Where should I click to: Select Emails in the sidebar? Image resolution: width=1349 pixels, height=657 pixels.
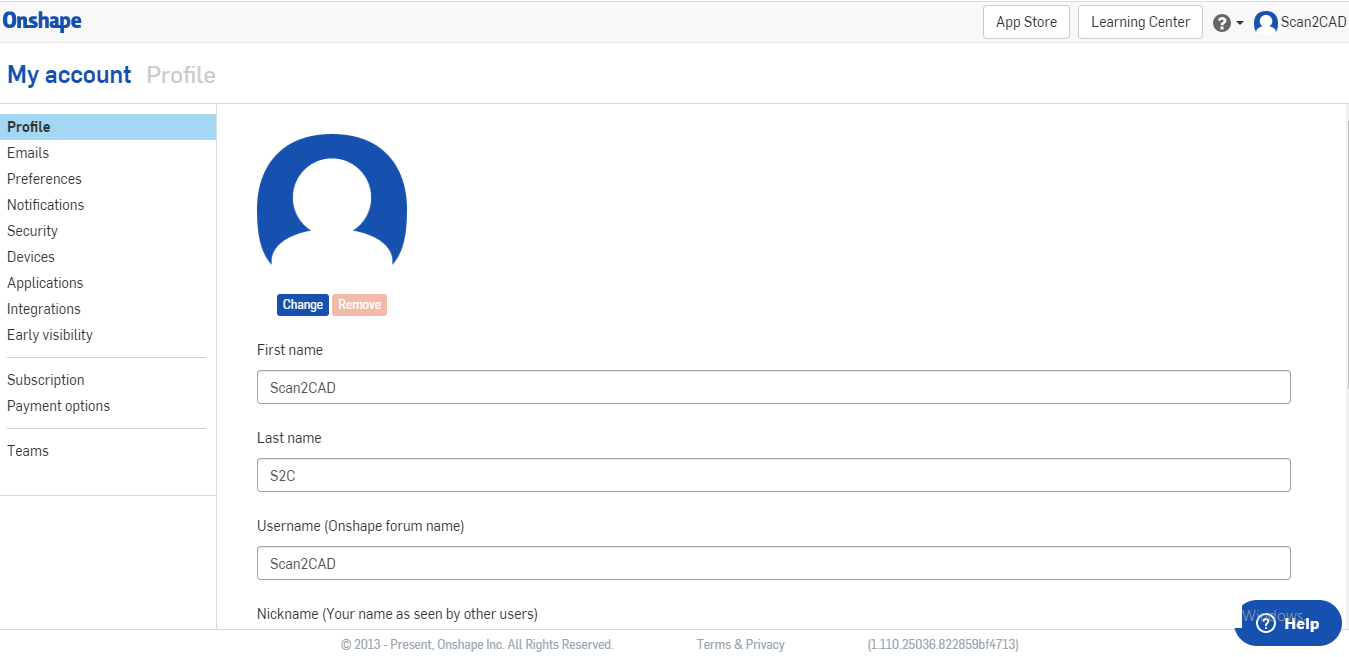tap(27, 152)
